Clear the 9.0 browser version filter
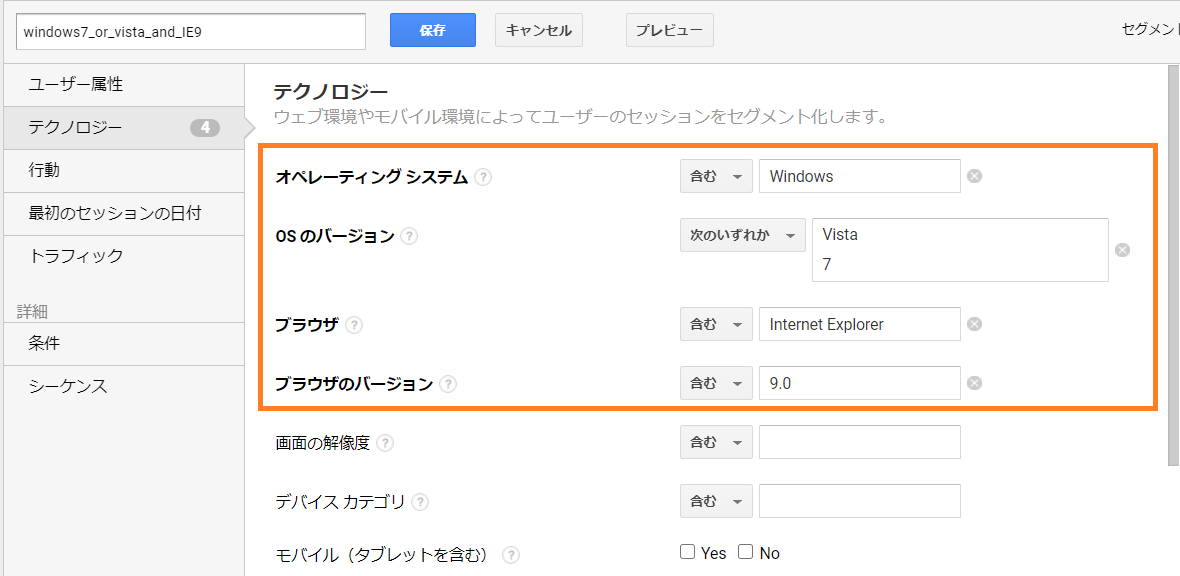Image resolution: width=1180 pixels, height=576 pixels. [974, 383]
